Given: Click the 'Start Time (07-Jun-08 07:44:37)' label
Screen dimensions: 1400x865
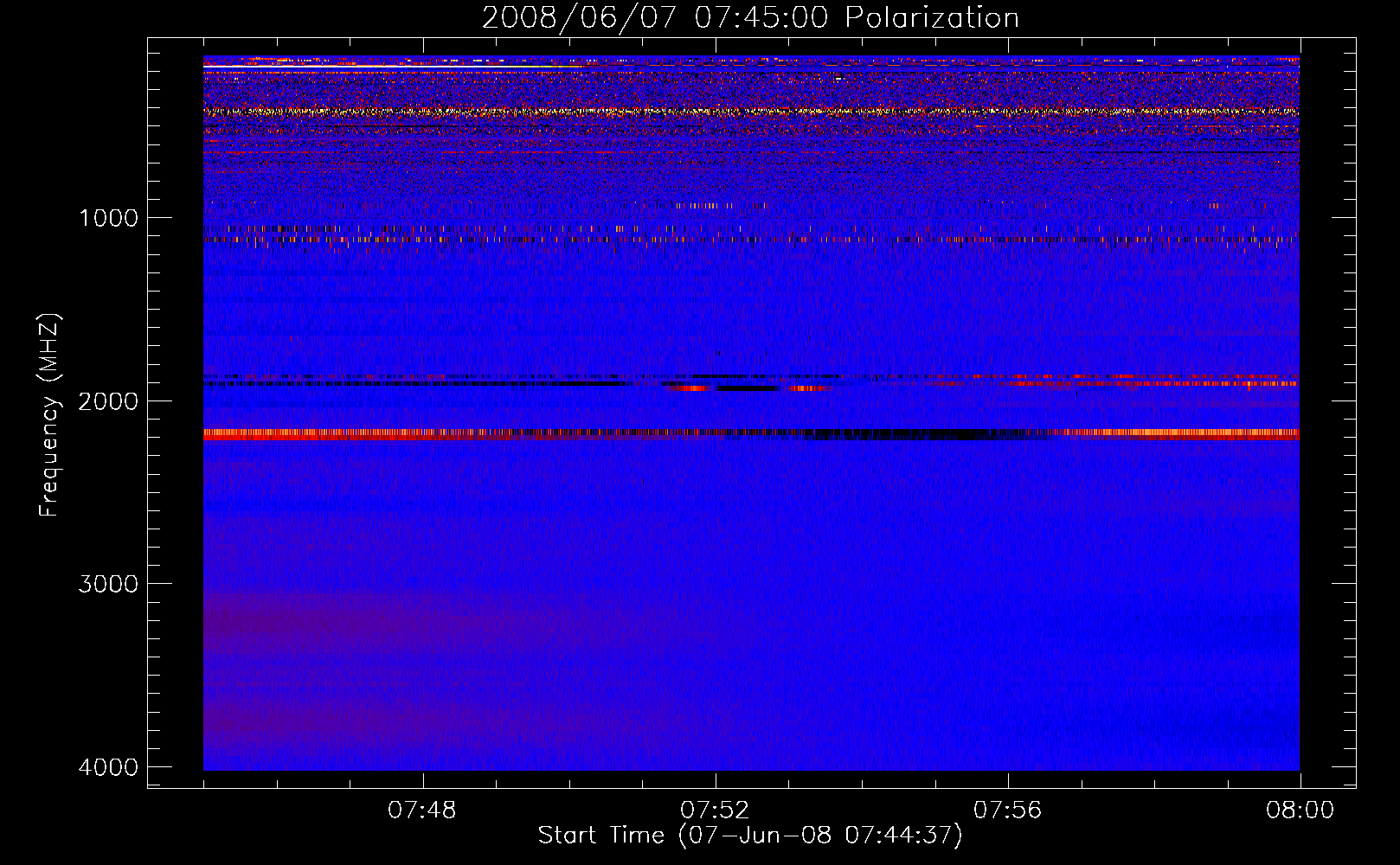Looking at the screenshot, I should (750, 836).
